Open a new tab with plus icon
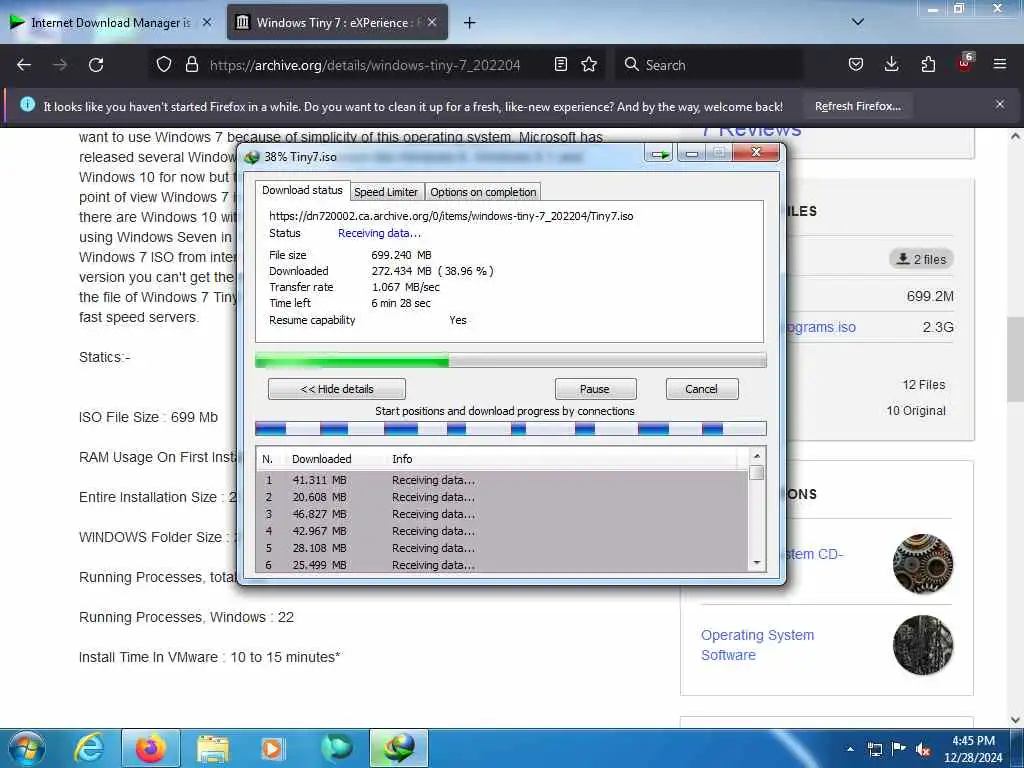The width and height of the screenshot is (1024, 768). click(x=469, y=23)
